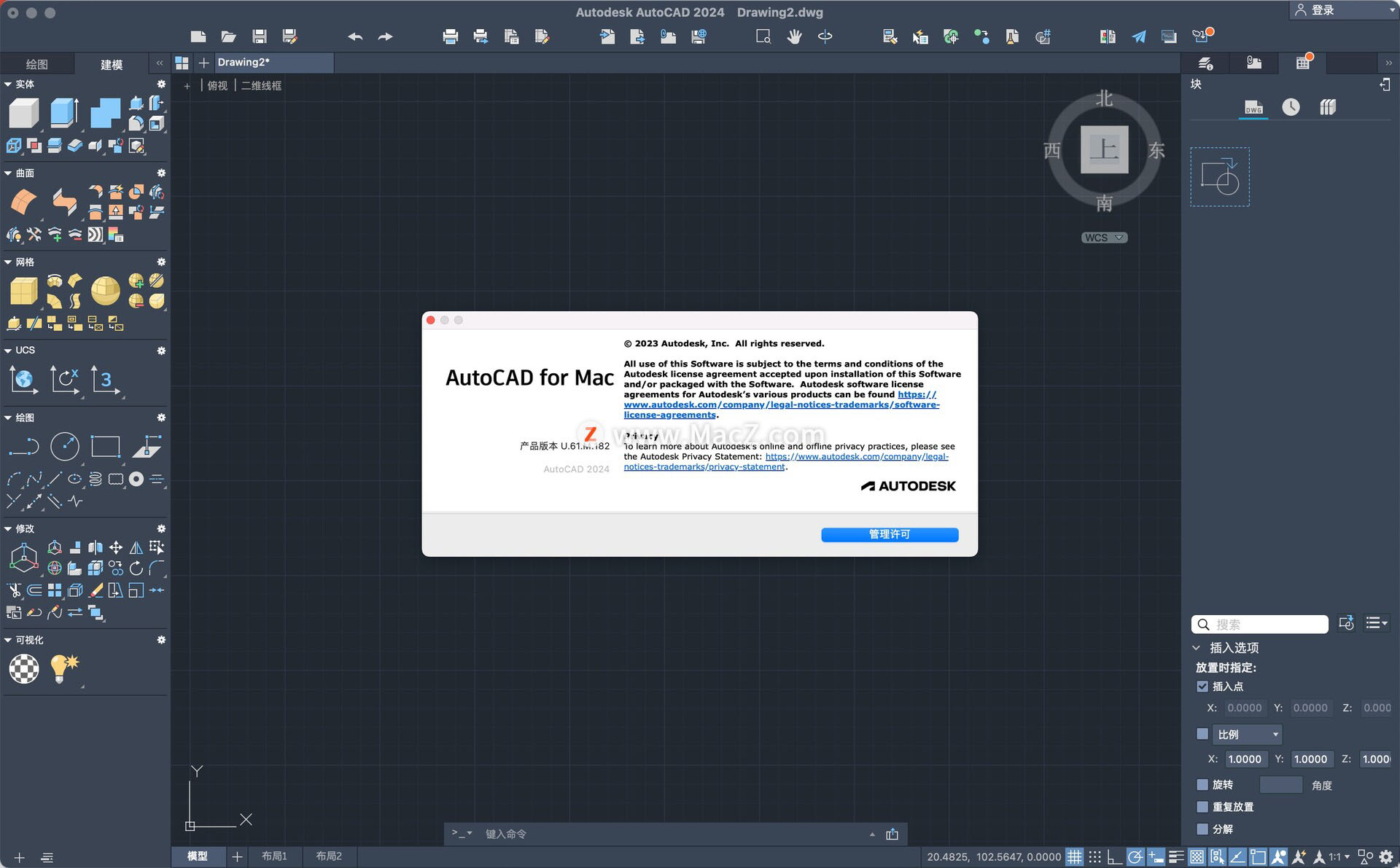This screenshot has width=1400, height=868.
Task: Click the solid Union tool icon
Action: tap(105, 114)
